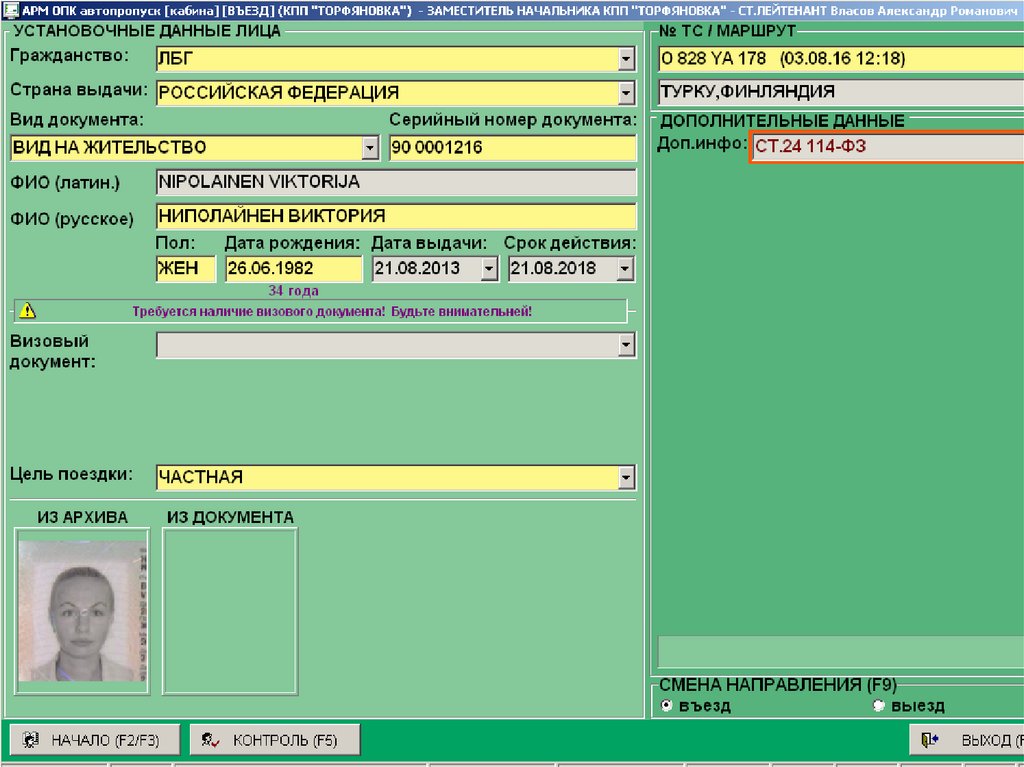Open the Срок действия date picker
1024x767 pixels.
[625, 269]
